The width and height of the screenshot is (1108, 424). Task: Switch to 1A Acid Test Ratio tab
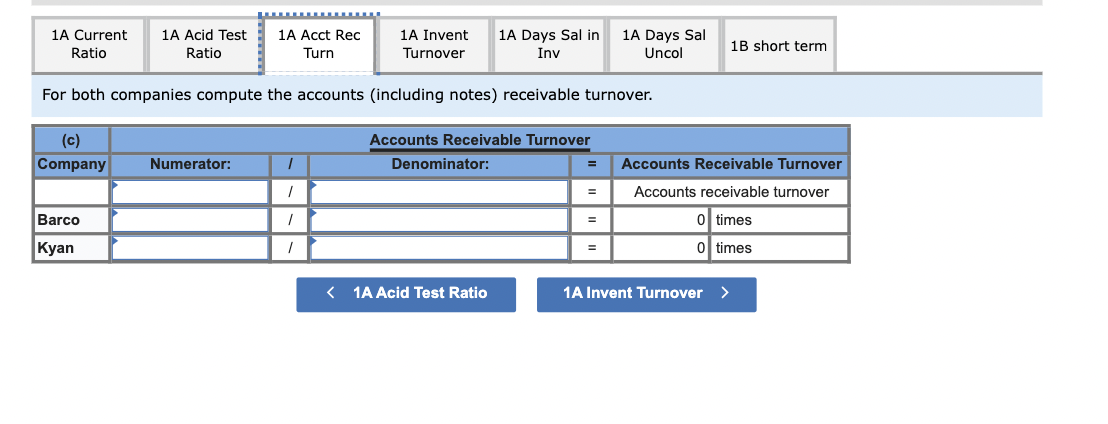204,45
